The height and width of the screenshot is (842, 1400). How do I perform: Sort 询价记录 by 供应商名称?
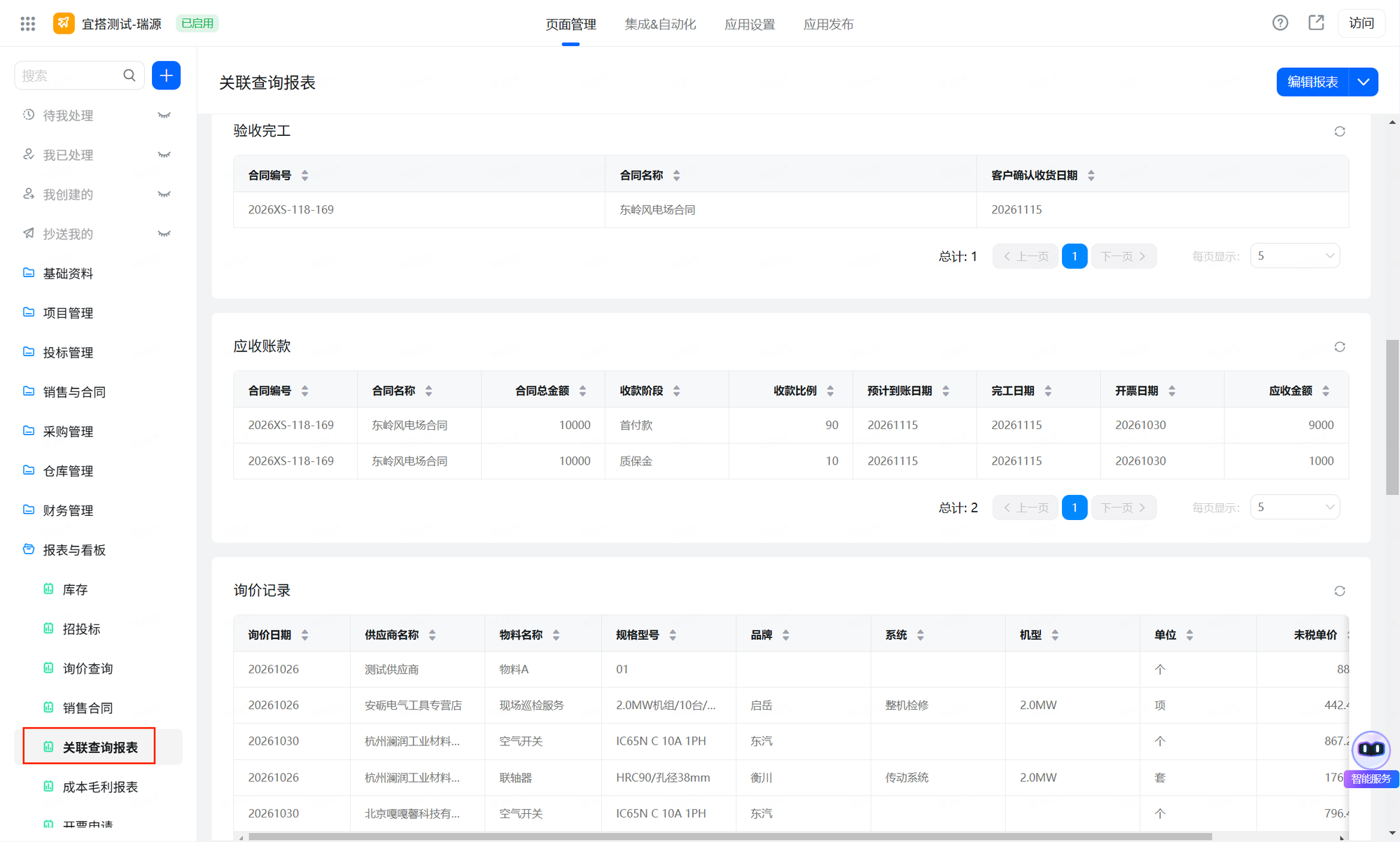click(432, 636)
